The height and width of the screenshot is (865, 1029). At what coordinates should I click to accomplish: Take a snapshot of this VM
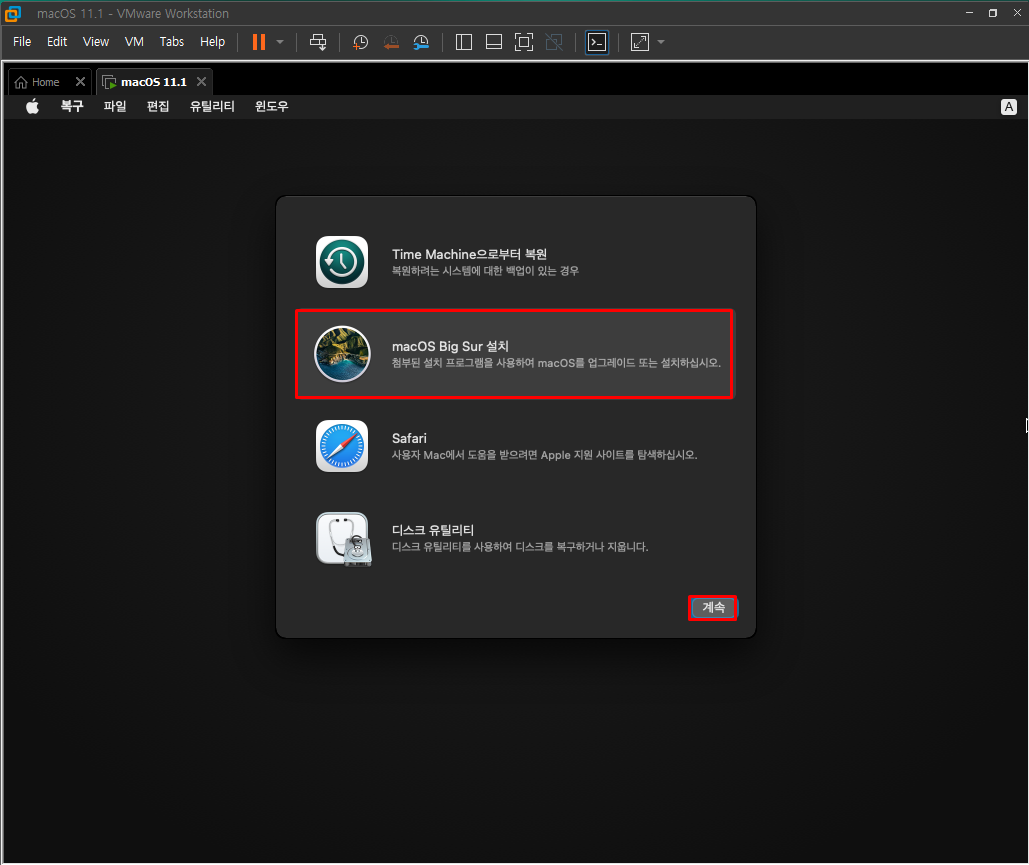click(x=360, y=42)
